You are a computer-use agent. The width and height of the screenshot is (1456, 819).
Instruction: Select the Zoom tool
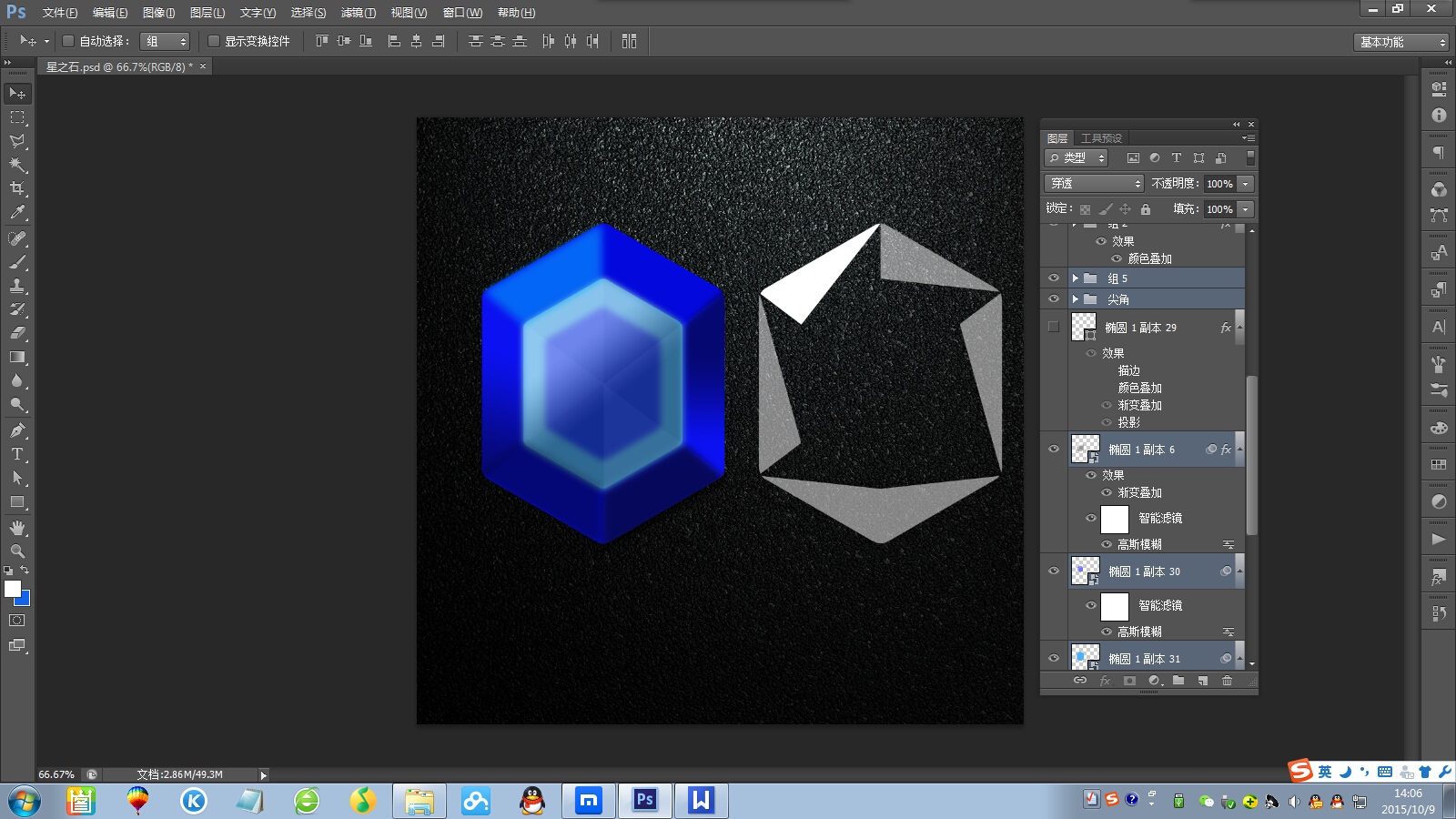click(x=17, y=551)
